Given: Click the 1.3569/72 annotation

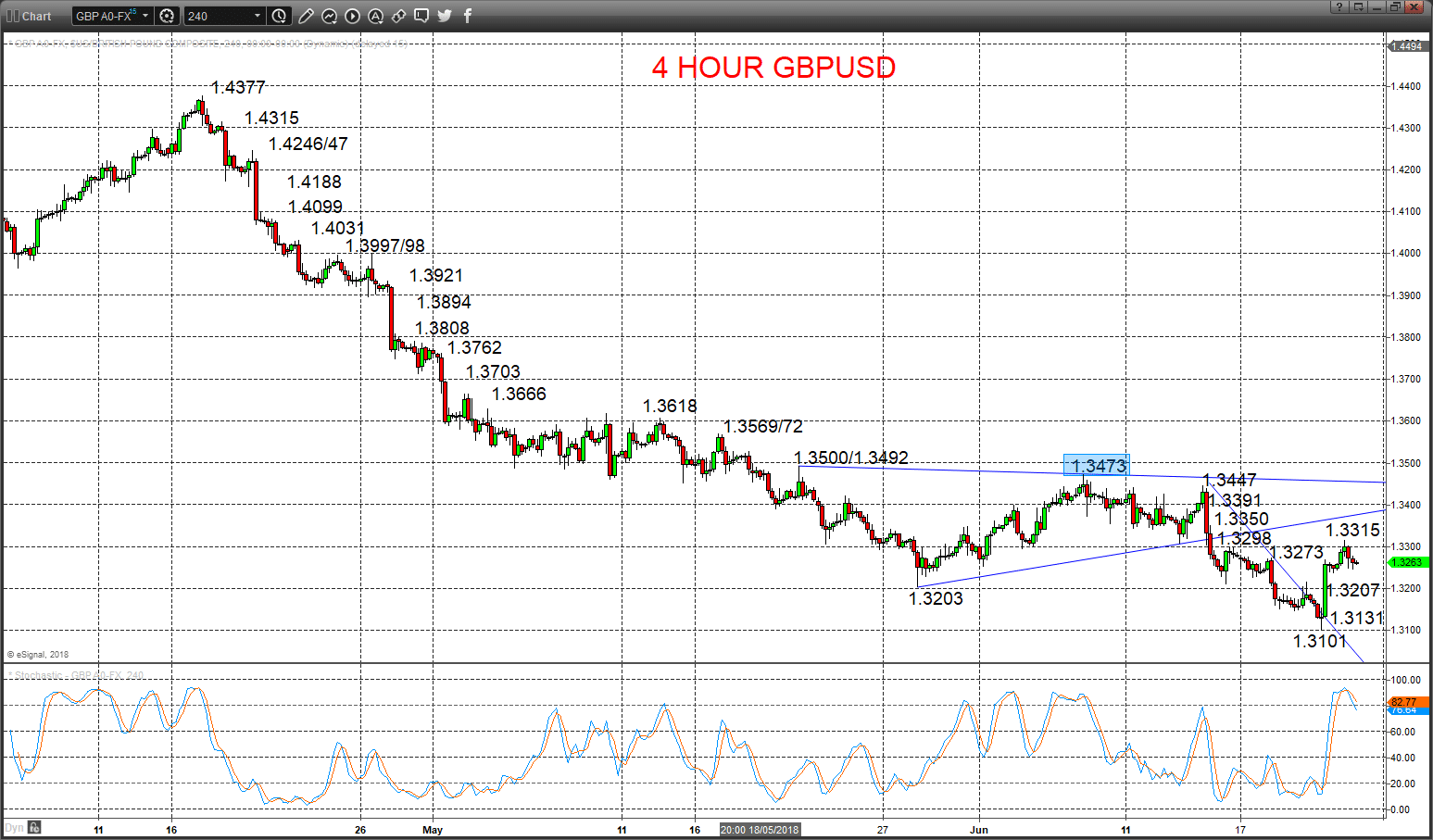Looking at the screenshot, I should 763,426.
